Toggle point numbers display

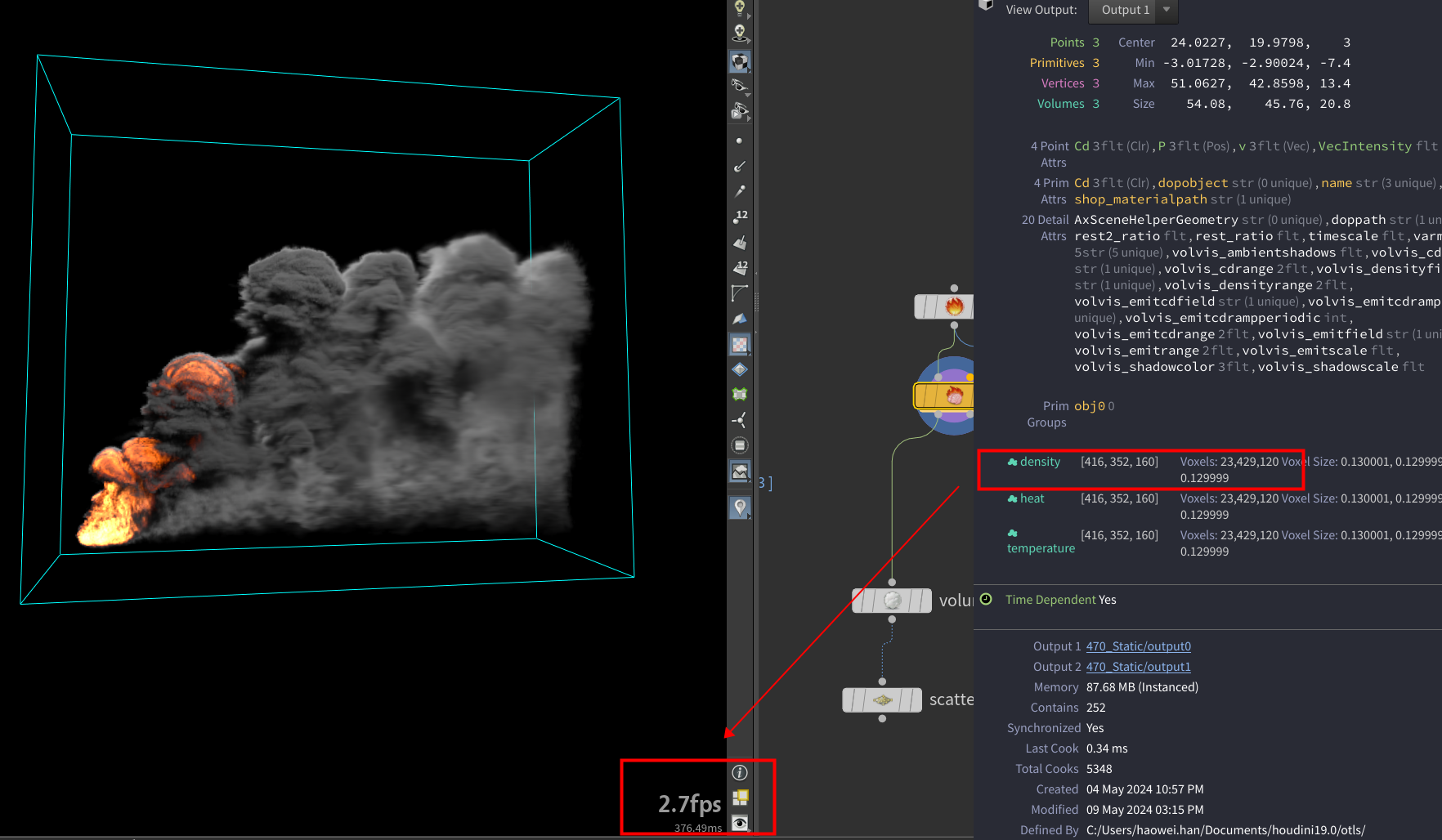740,217
